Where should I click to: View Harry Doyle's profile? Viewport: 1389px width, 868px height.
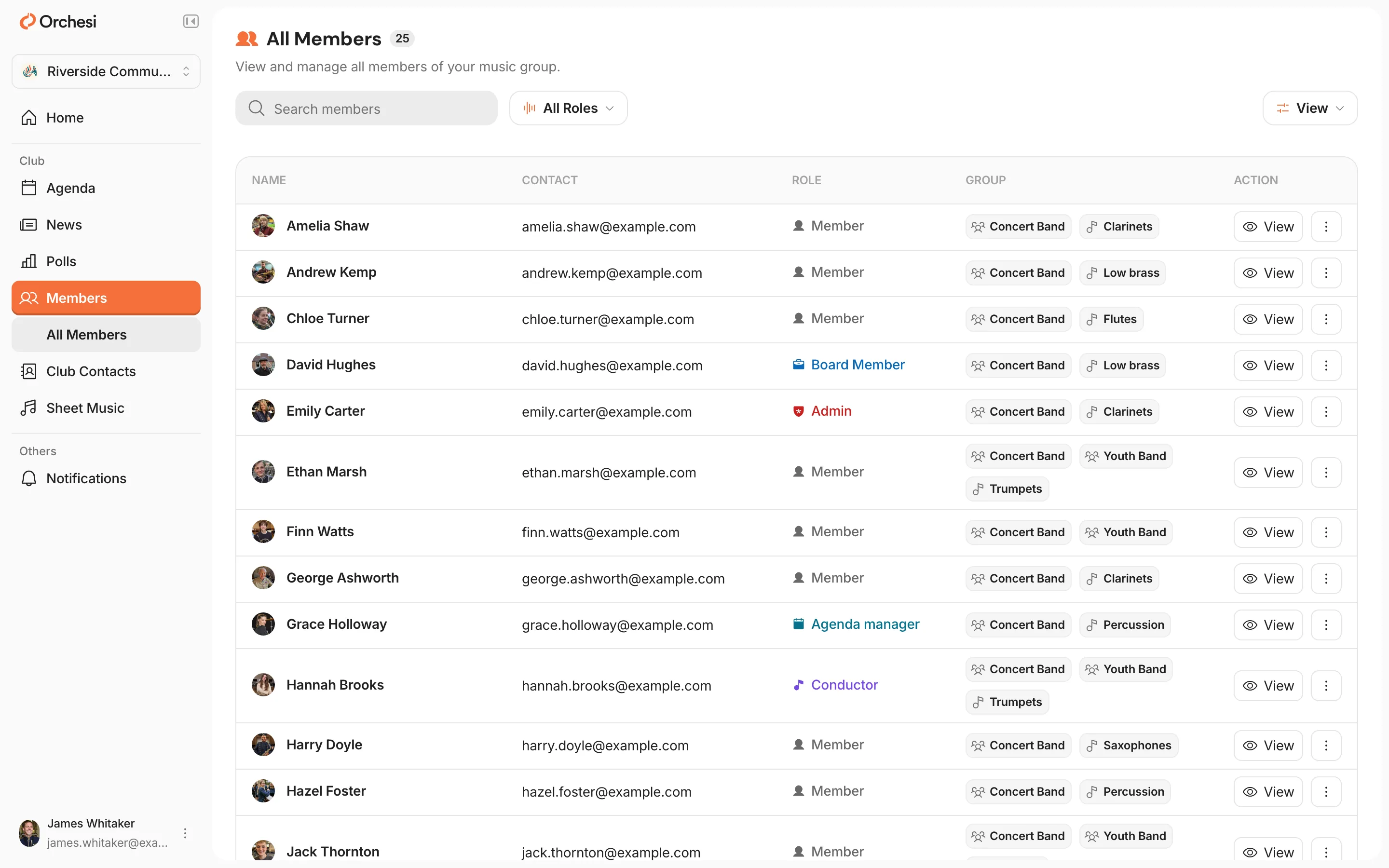coord(1268,745)
